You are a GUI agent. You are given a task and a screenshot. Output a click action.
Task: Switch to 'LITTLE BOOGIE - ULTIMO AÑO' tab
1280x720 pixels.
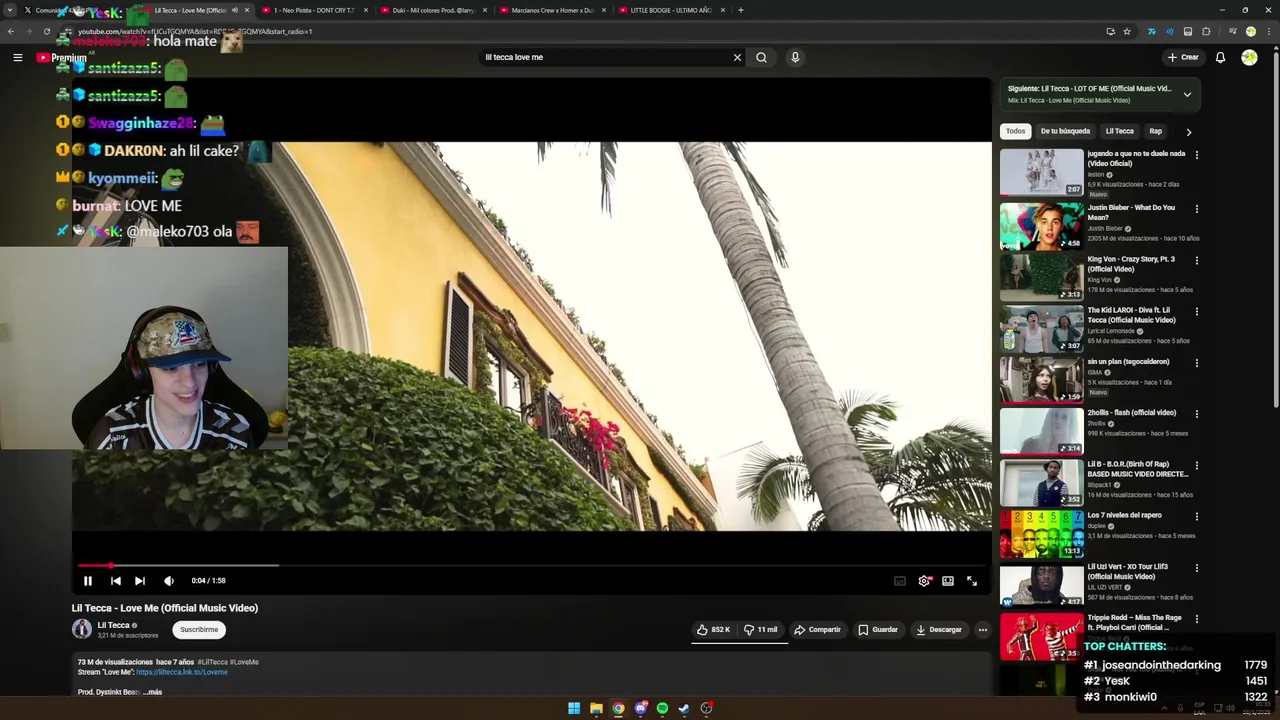[671, 10]
